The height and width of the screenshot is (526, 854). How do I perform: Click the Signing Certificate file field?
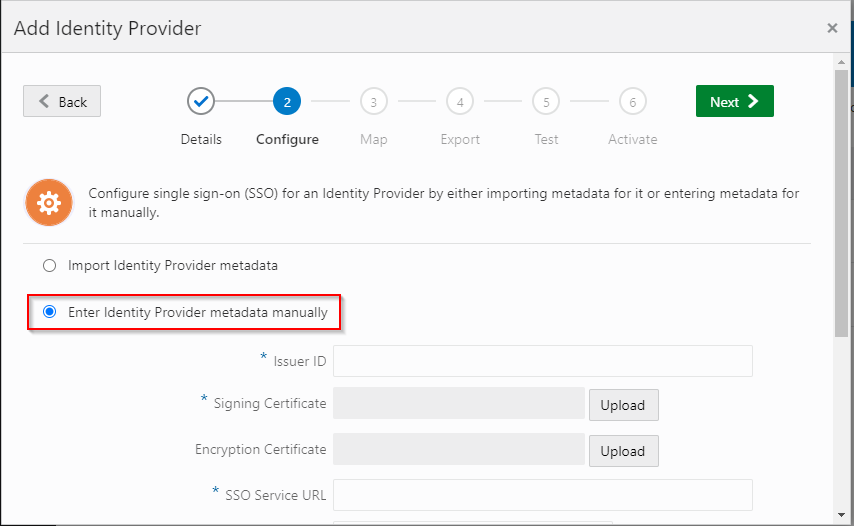tap(458, 404)
